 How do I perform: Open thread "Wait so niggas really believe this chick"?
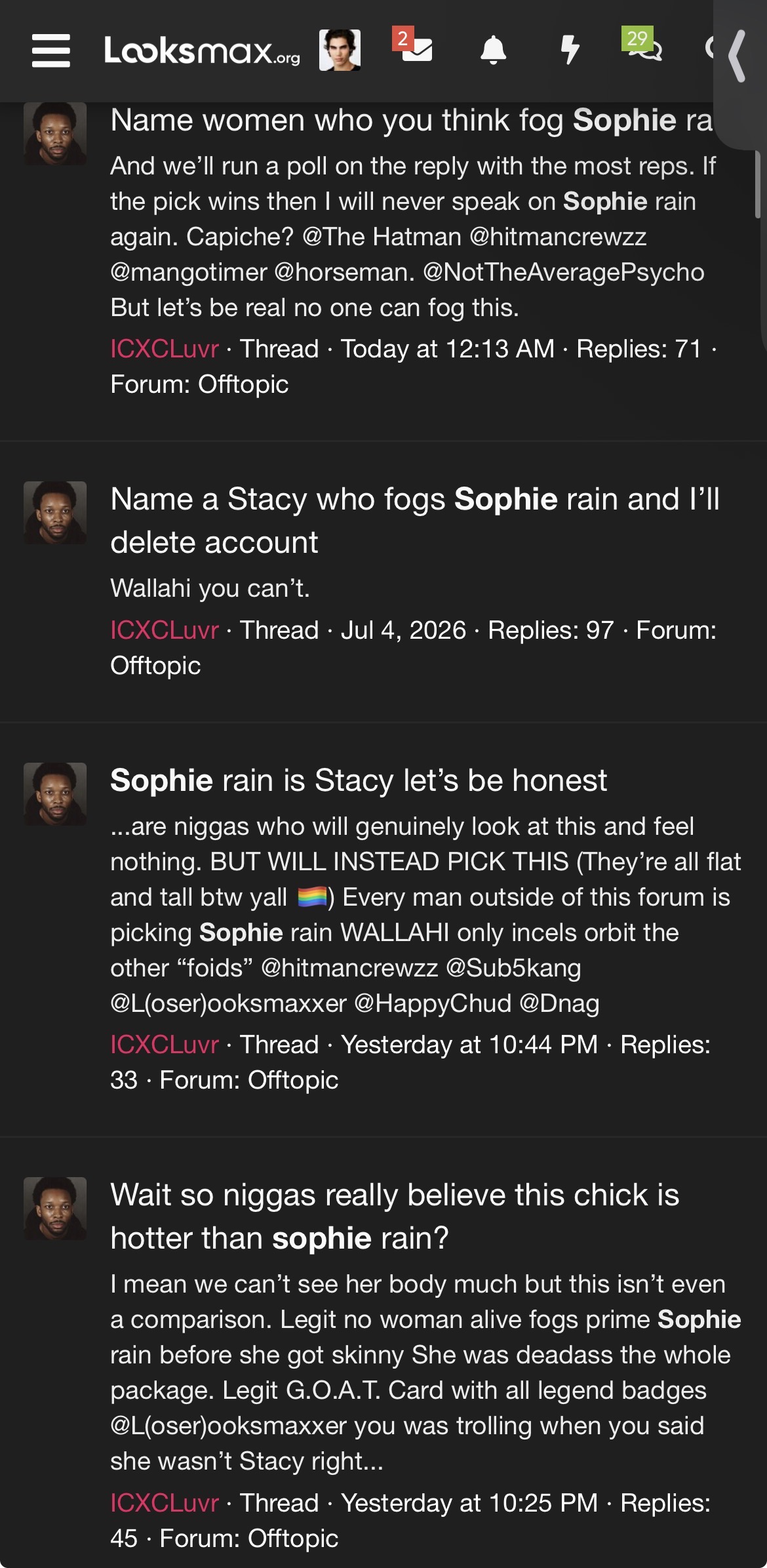point(395,1216)
